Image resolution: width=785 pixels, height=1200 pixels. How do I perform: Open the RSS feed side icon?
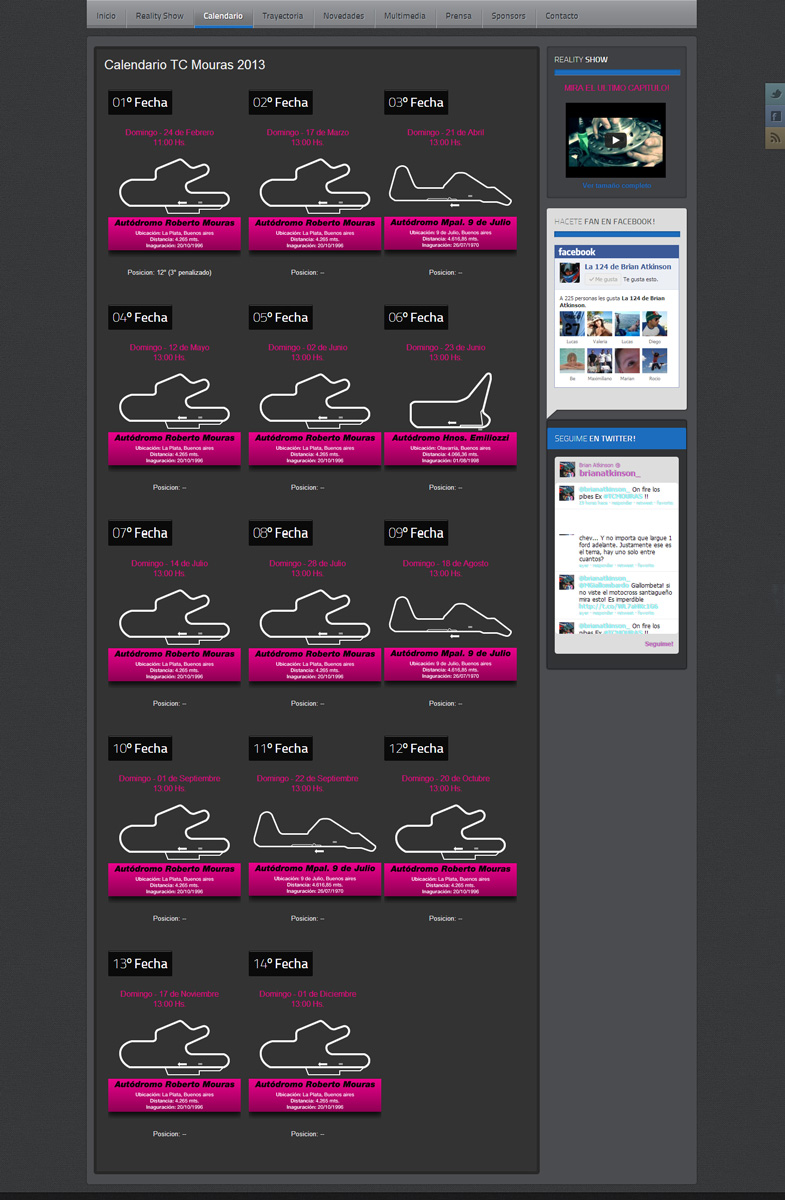(775, 139)
